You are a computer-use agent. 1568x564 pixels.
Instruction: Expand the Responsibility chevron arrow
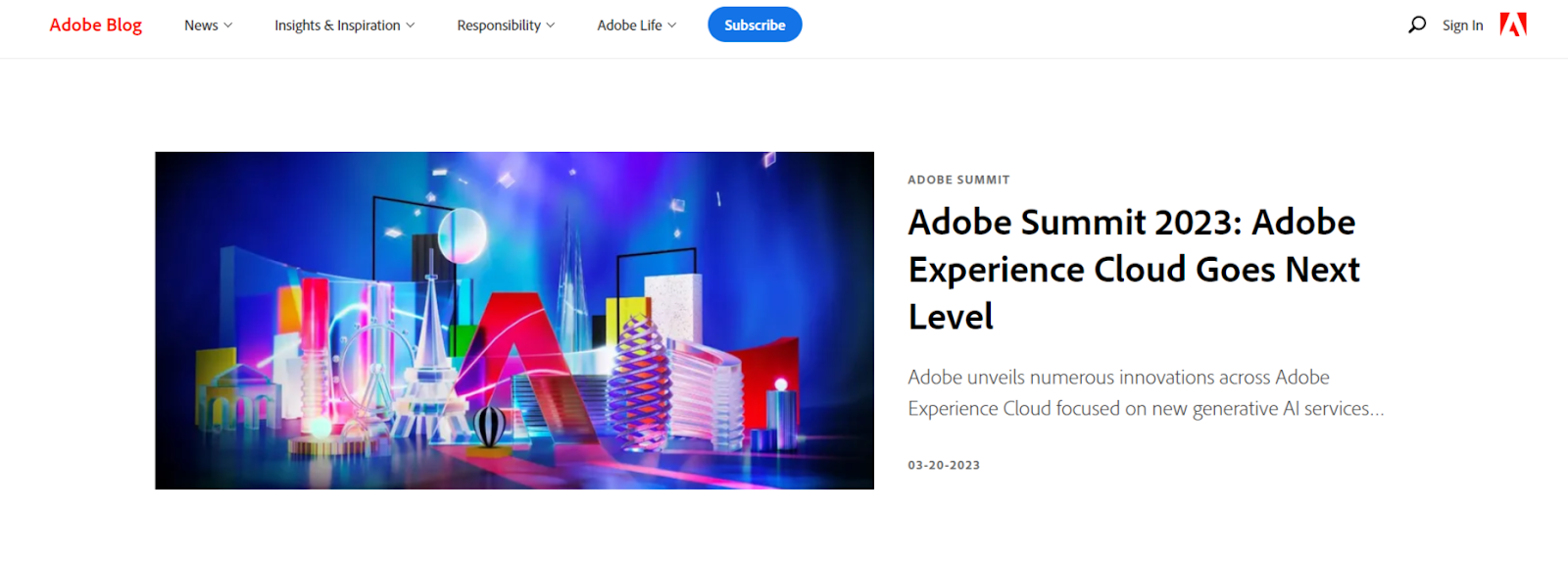tap(551, 26)
